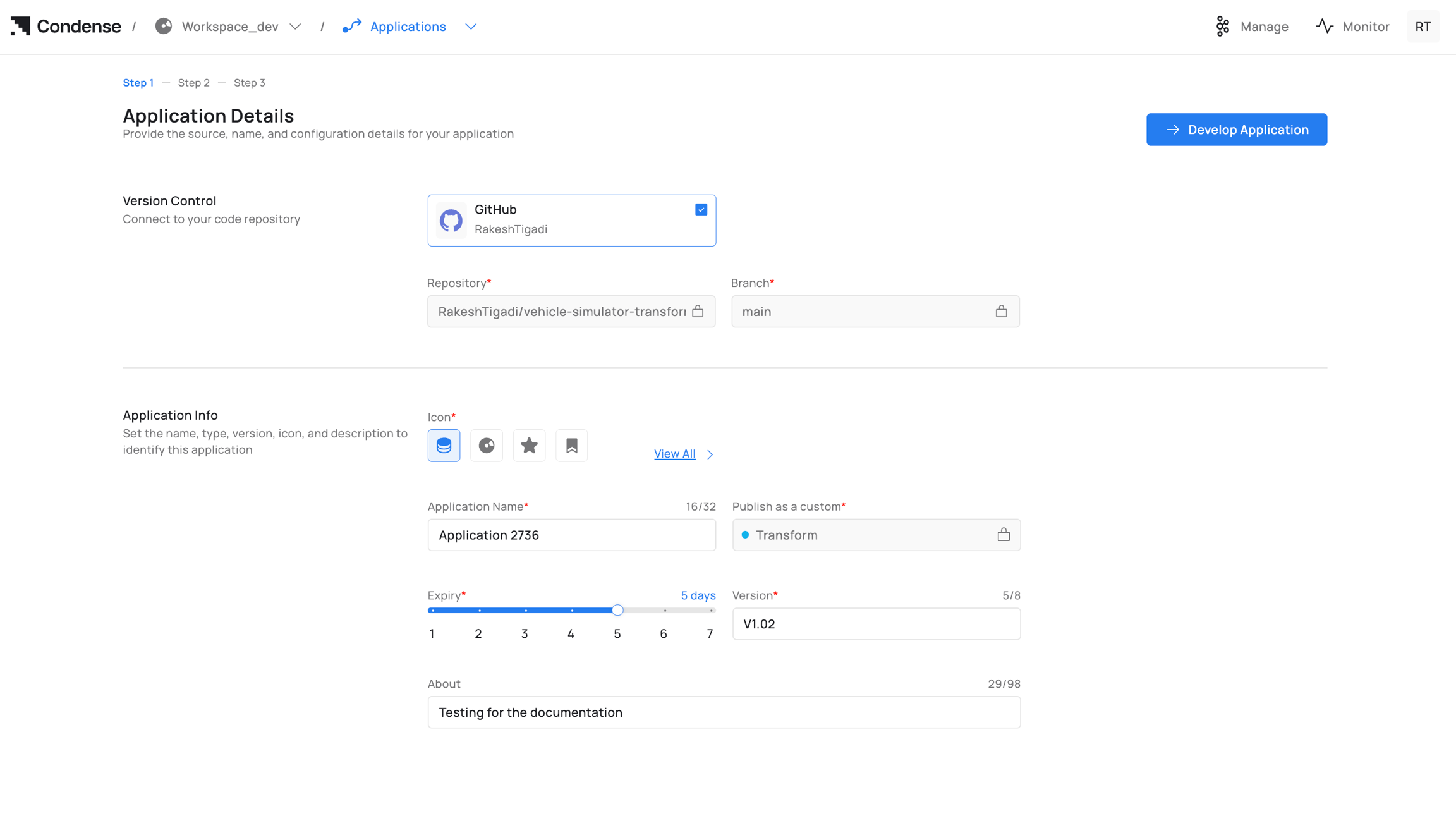Go to Step 2
This screenshot has width=1456, height=823.
pos(193,83)
